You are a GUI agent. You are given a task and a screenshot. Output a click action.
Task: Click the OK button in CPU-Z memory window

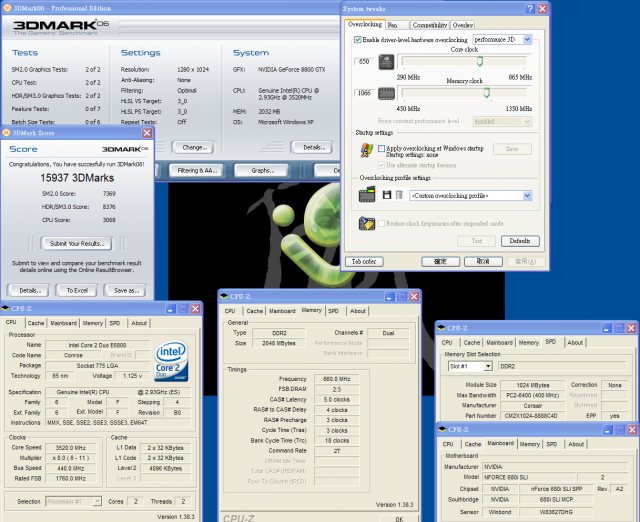click(x=399, y=519)
